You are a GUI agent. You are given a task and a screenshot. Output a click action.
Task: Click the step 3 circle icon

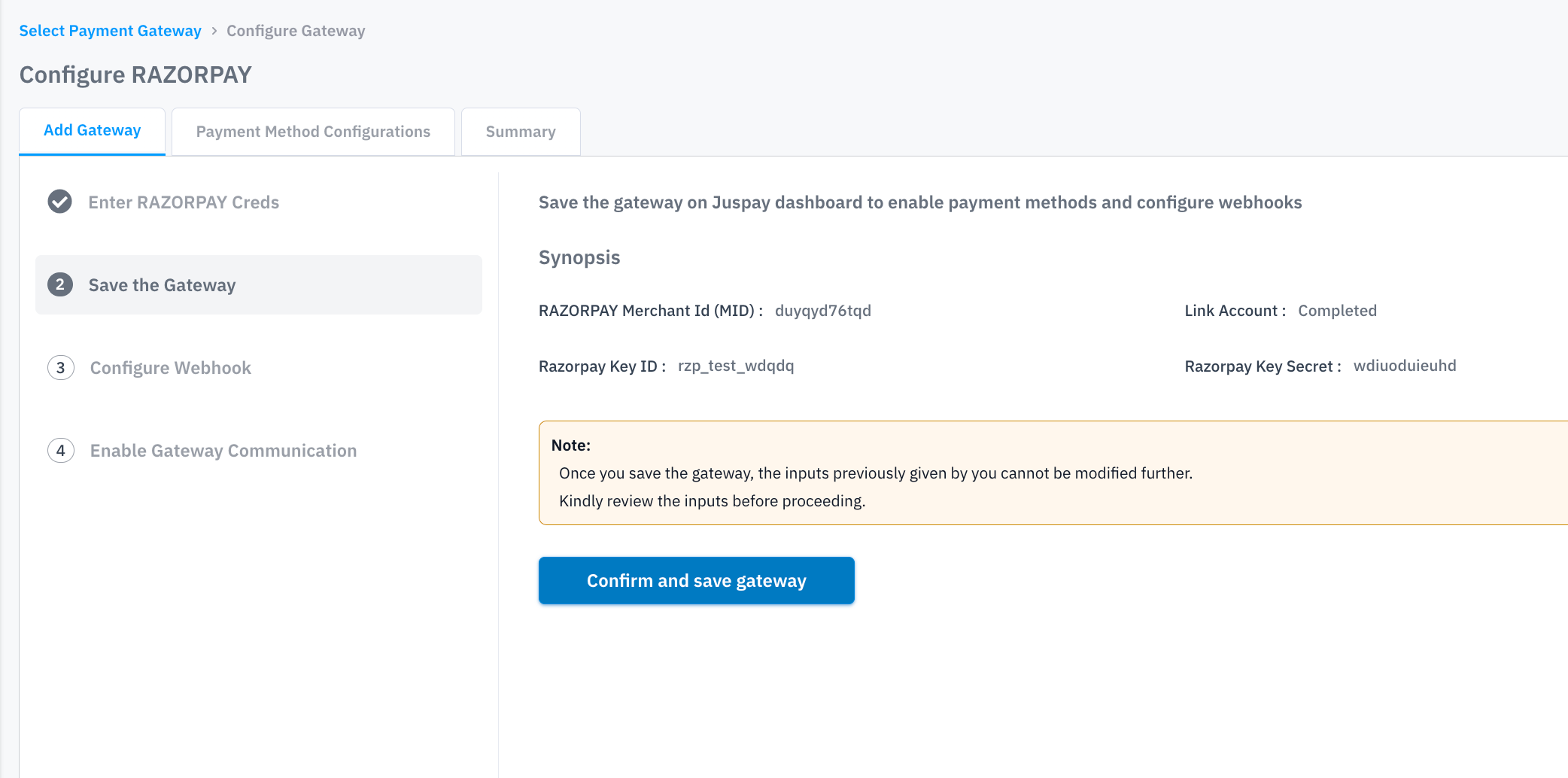coord(61,367)
